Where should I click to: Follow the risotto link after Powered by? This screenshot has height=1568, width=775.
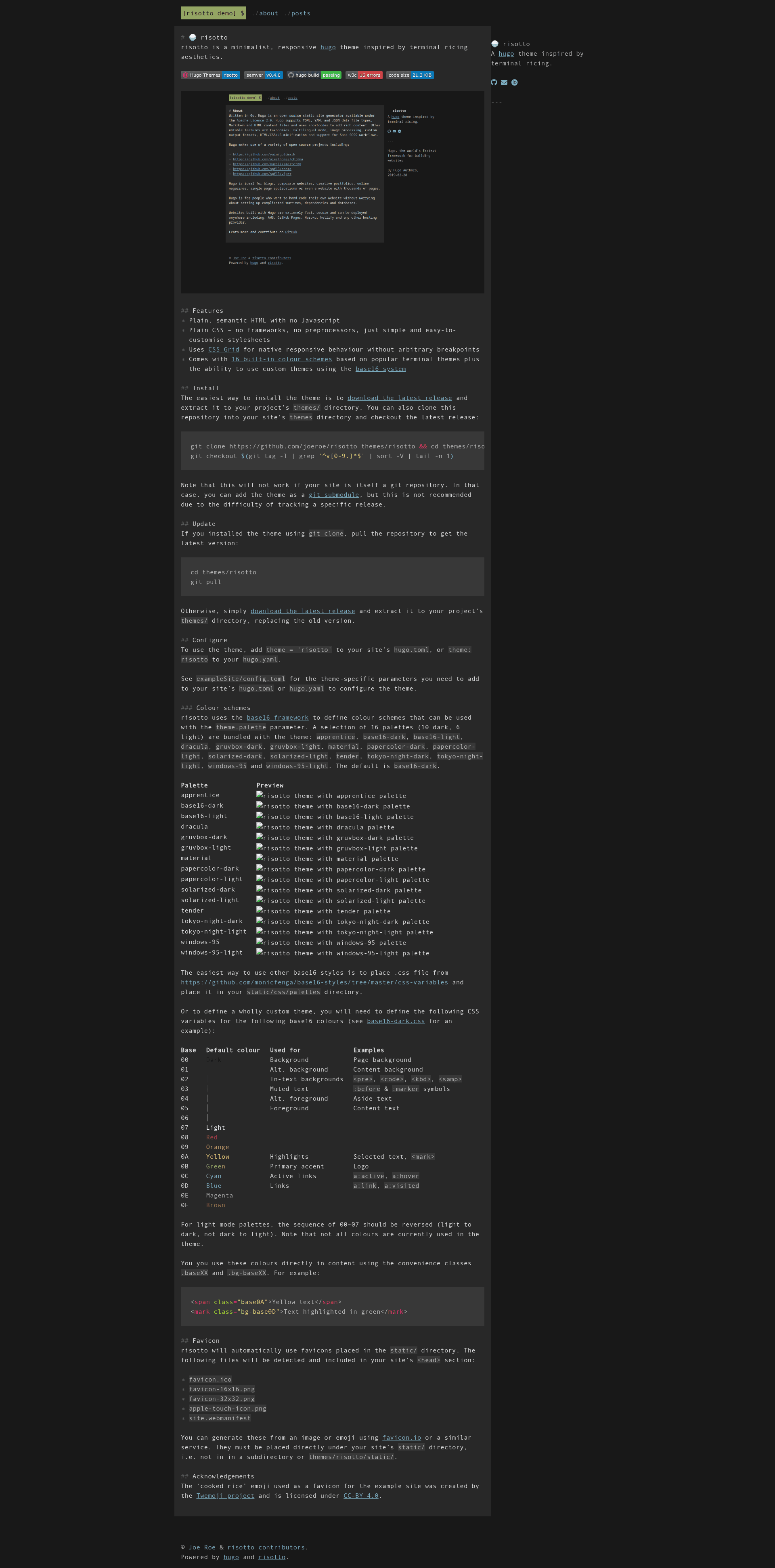pos(272,1557)
